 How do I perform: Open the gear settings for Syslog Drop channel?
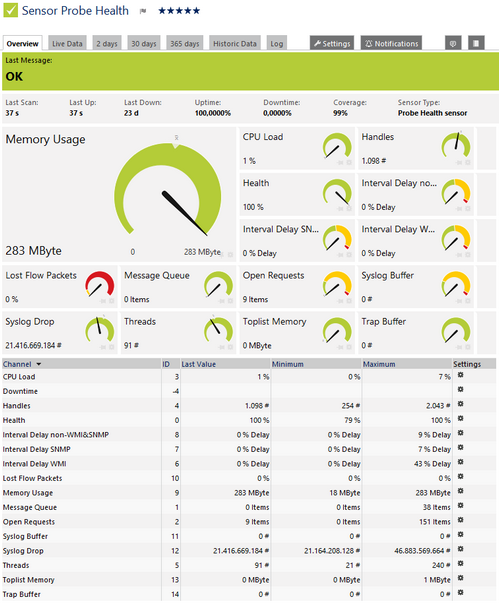click(460, 549)
